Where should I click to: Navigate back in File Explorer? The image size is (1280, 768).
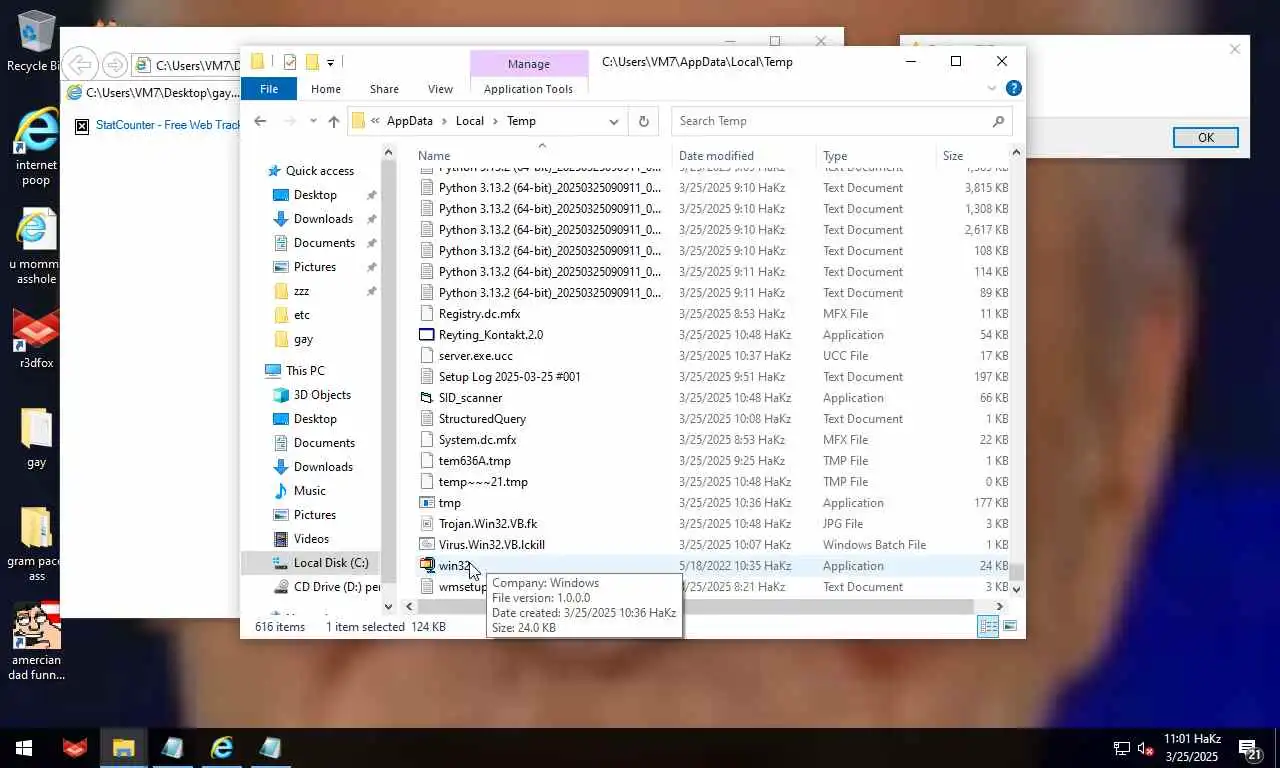(x=260, y=121)
